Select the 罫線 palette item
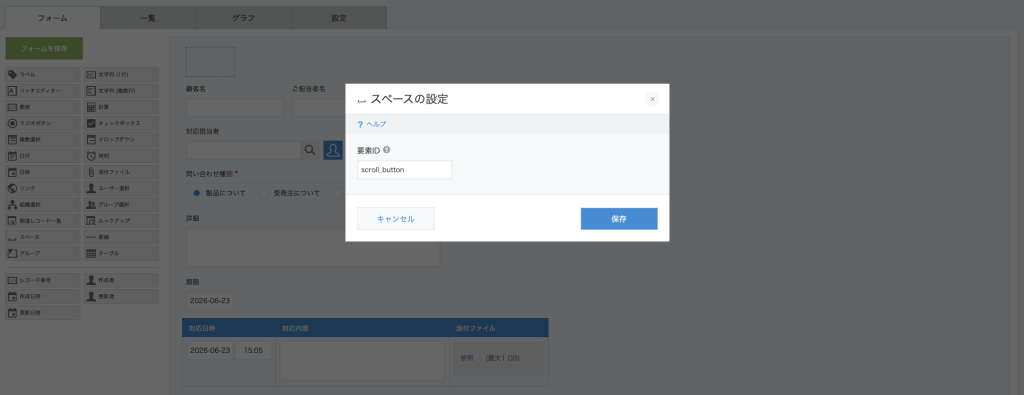 pos(121,237)
